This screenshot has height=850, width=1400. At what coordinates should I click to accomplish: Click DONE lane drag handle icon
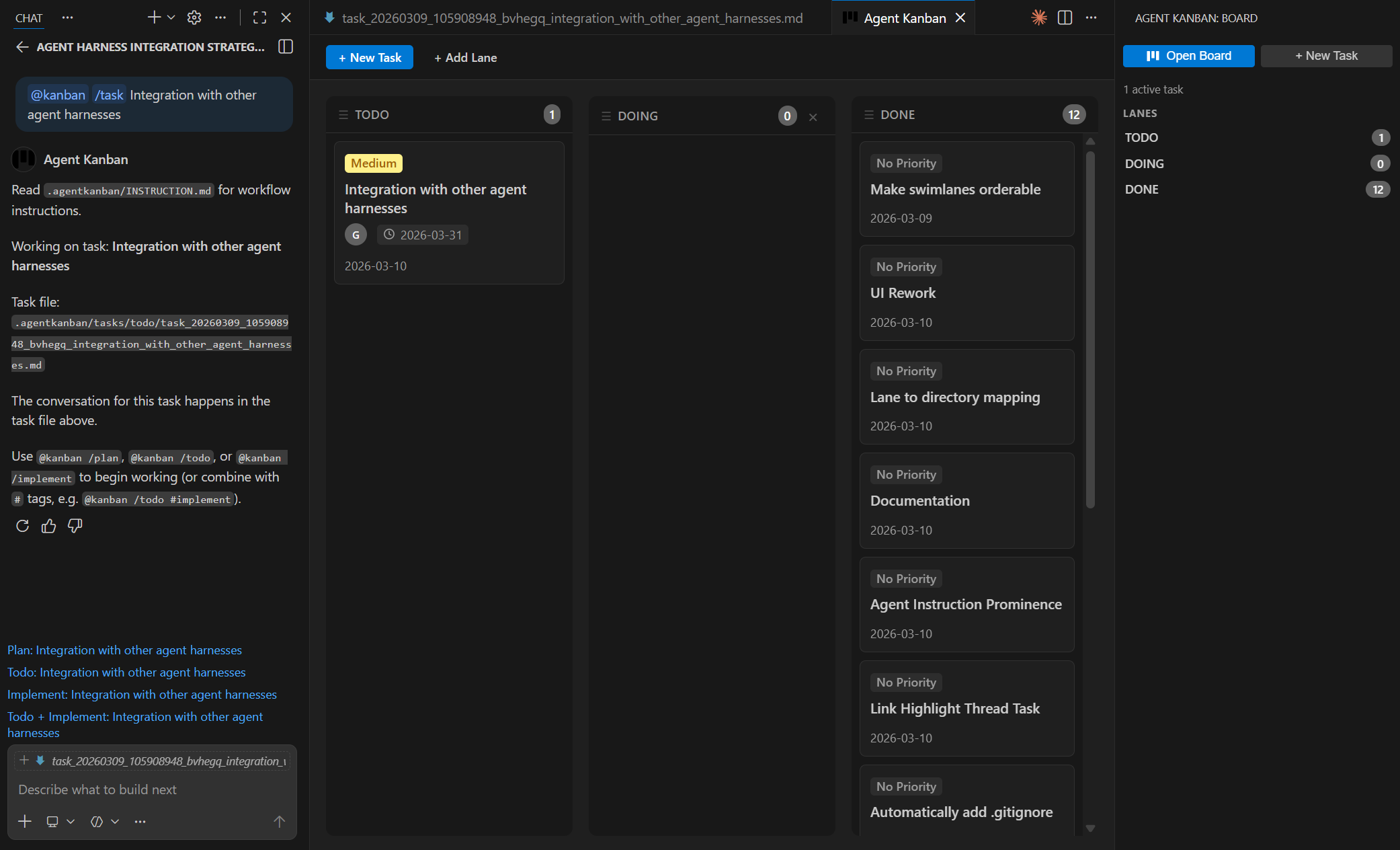869,114
